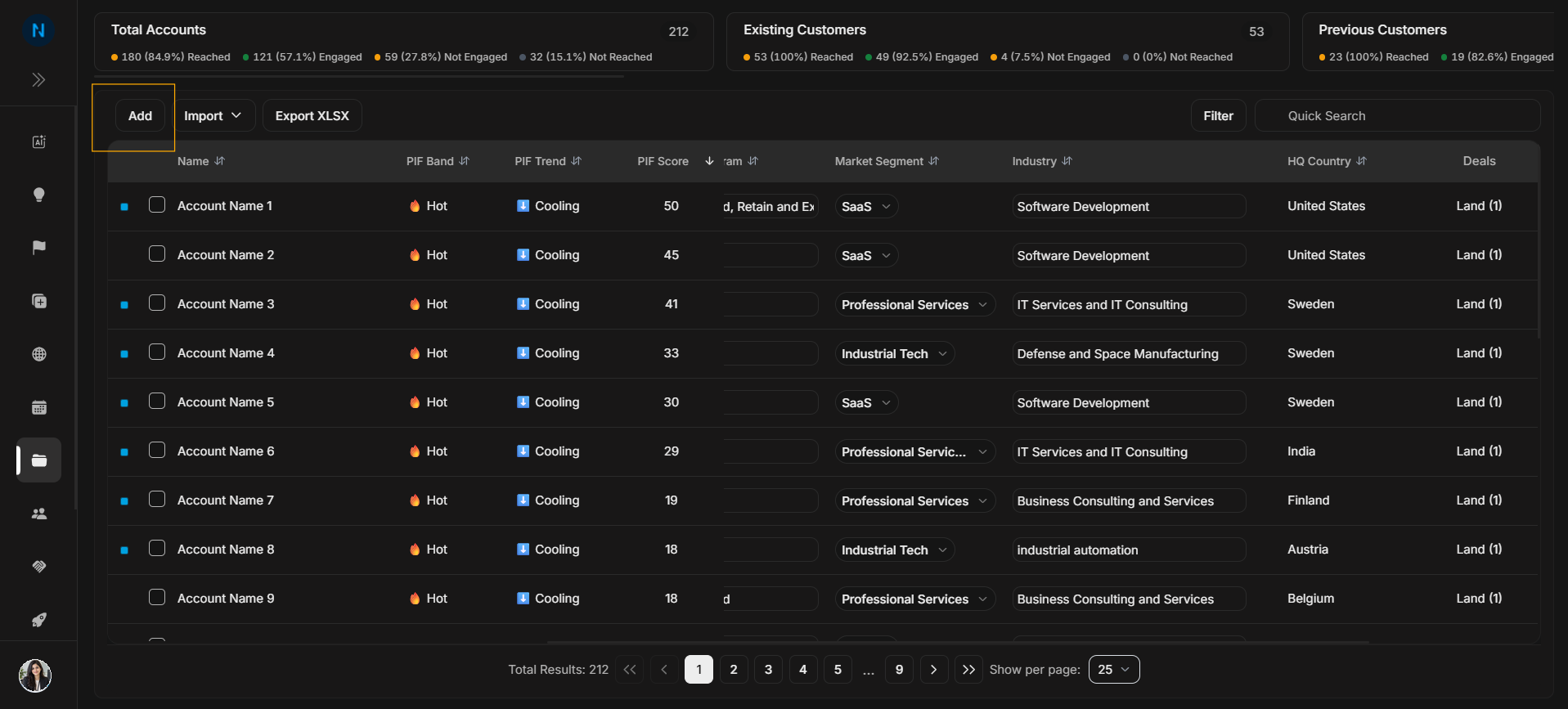Image resolution: width=1568 pixels, height=709 pixels.
Task: Select checkbox for Account Name 9
Action: 157,597
